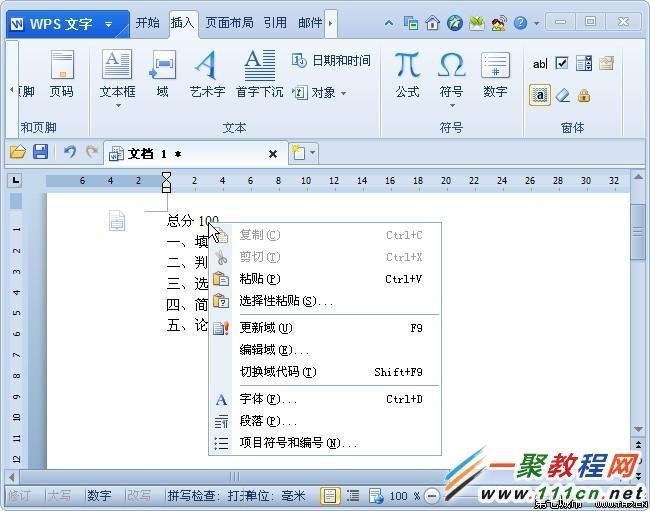Insert number with 数字 icon
Screen dimensions: 650x511
[495, 75]
